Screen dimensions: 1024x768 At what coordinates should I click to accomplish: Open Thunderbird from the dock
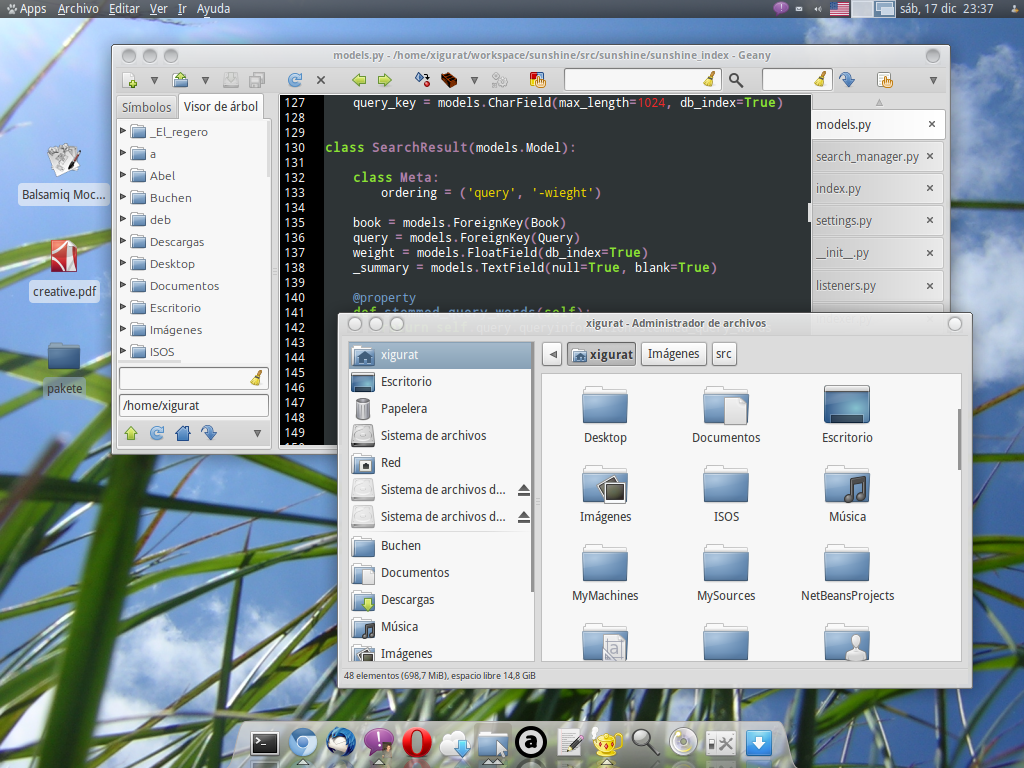(341, 743)
